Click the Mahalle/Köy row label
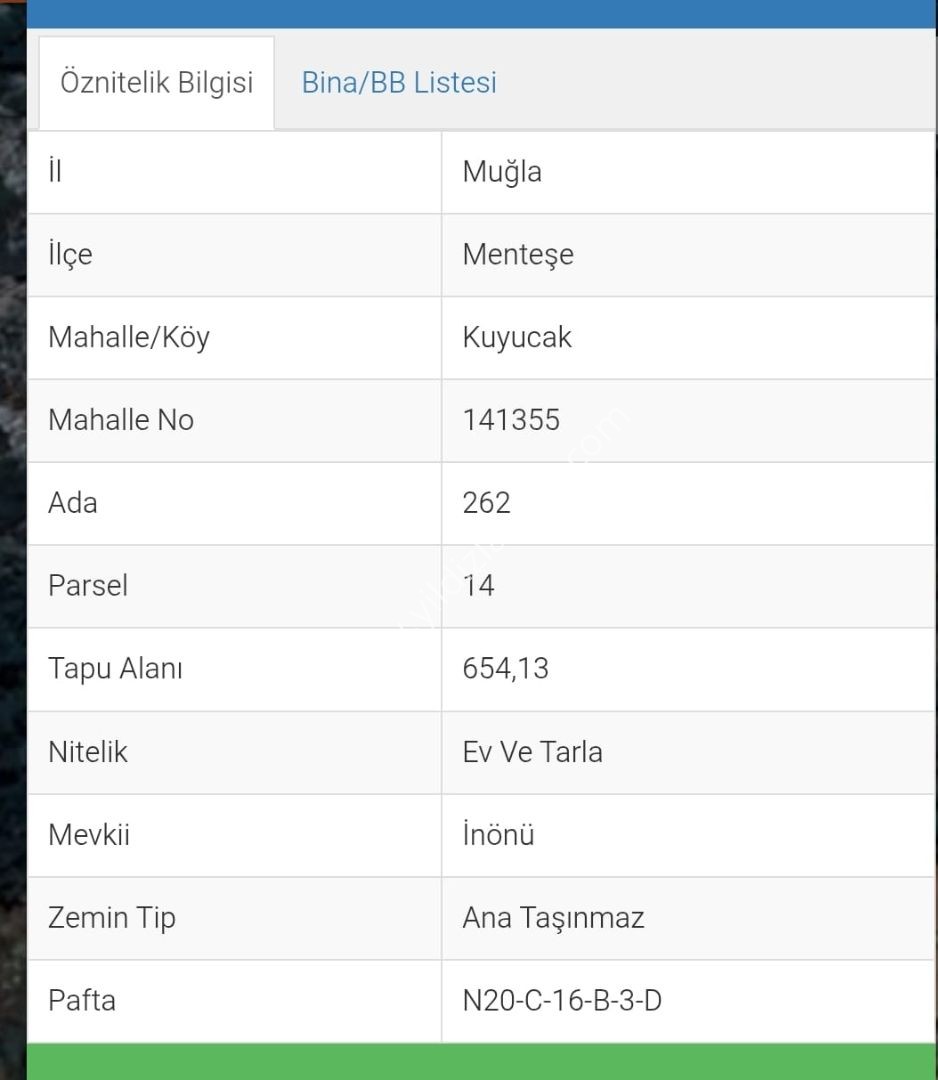Viewport: 938px width, 1080px height. point(129,338)
